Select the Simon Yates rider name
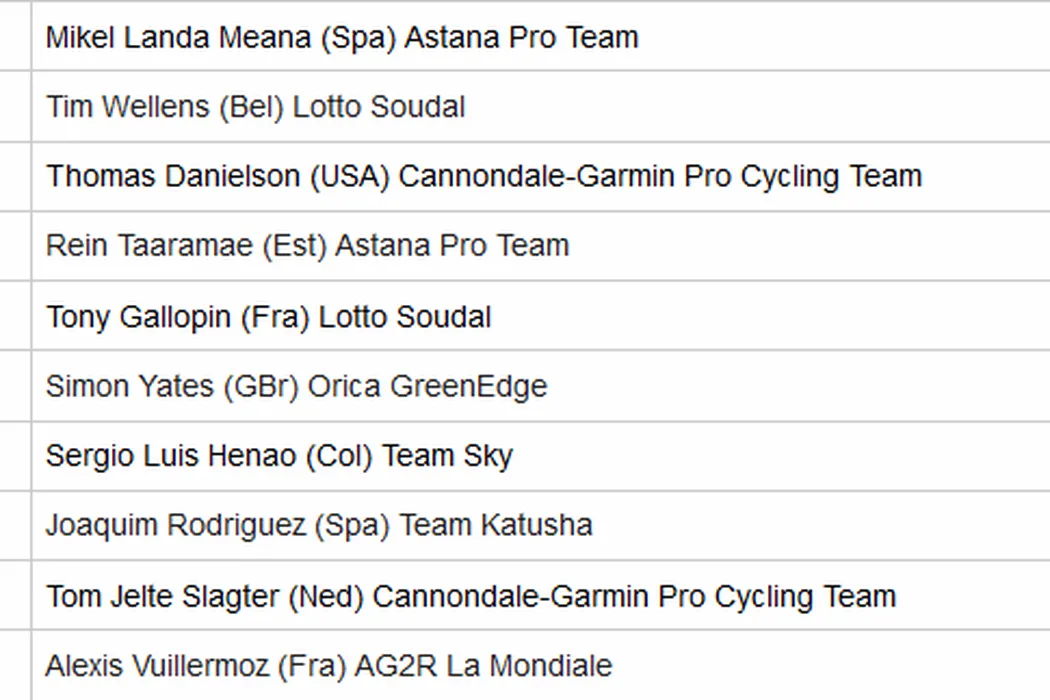The image size is (1050, 700). tap(129, 386)
